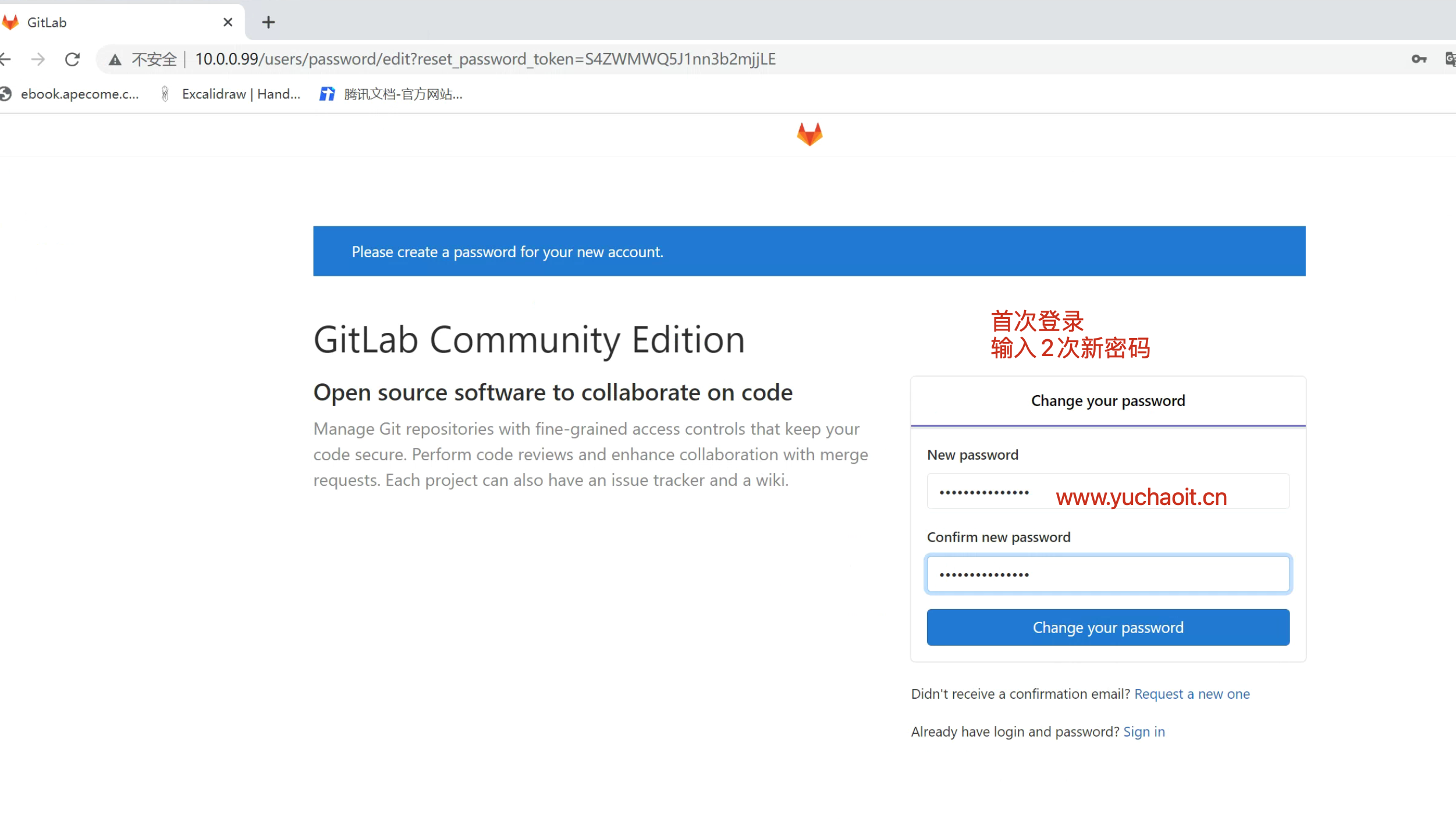Click the not-secure warning triangle icon

(115, 60)
